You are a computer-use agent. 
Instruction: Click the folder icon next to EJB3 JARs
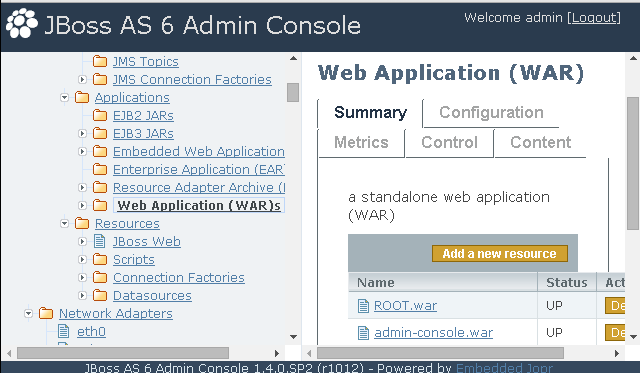(x=100, y=133)
